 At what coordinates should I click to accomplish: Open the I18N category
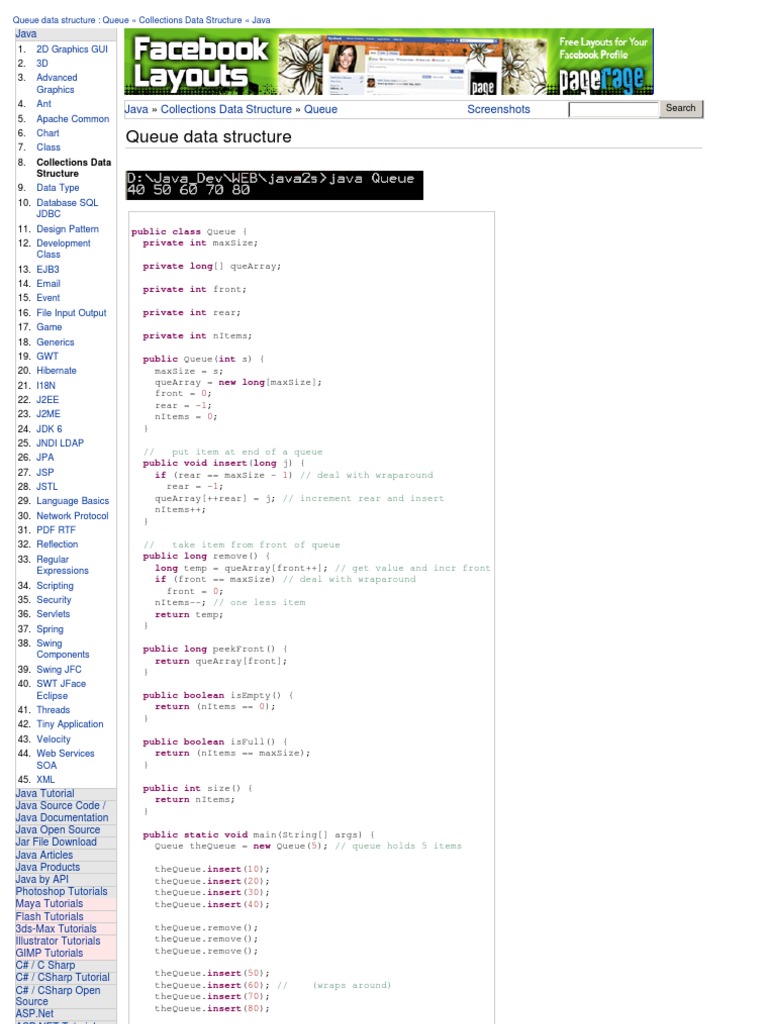(x=46, y=386)
